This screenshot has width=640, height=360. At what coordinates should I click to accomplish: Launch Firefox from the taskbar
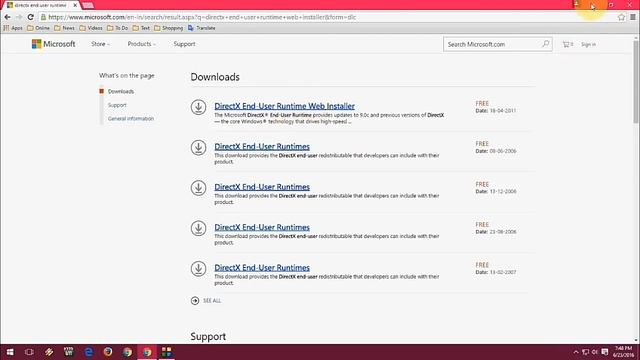pyautogui.click(x=108, y=352)
